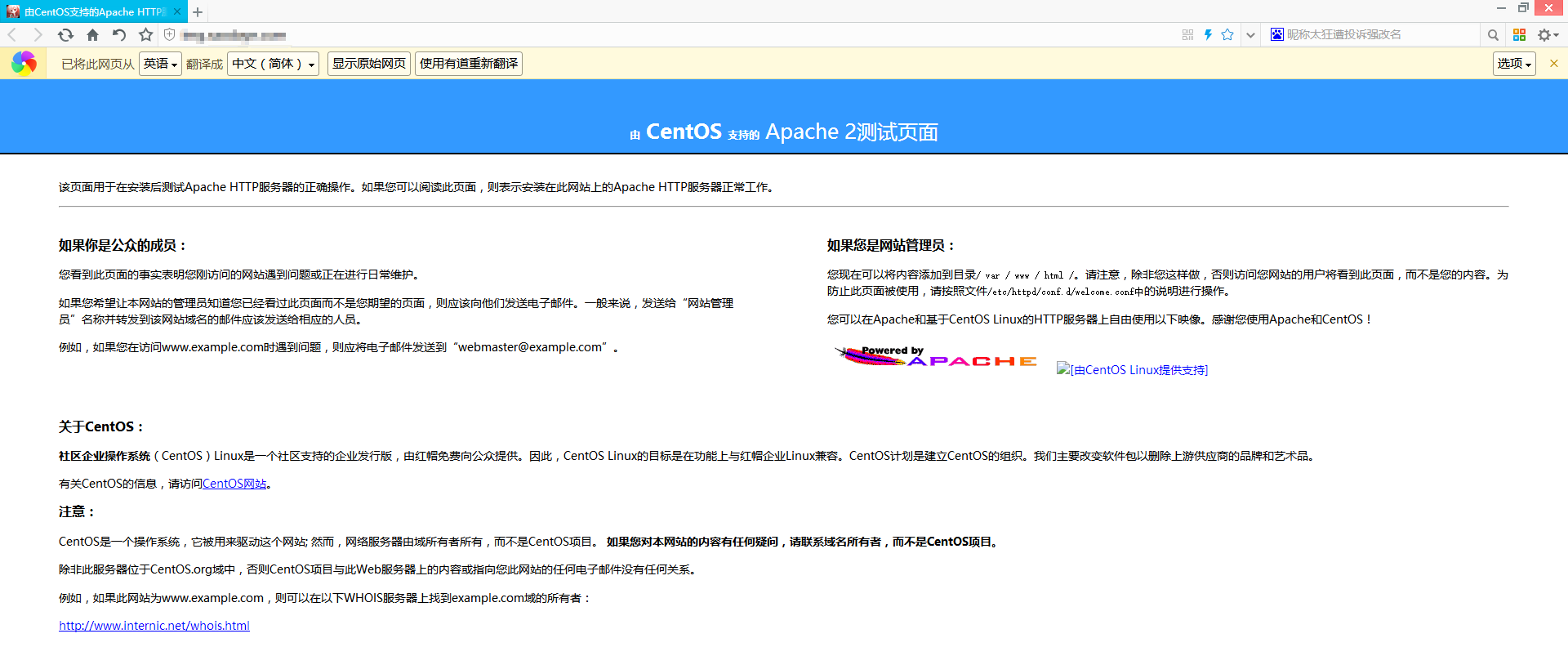The image size is (1568, 665).
Task: Go to the browser home page
Action: coord(92,35)
